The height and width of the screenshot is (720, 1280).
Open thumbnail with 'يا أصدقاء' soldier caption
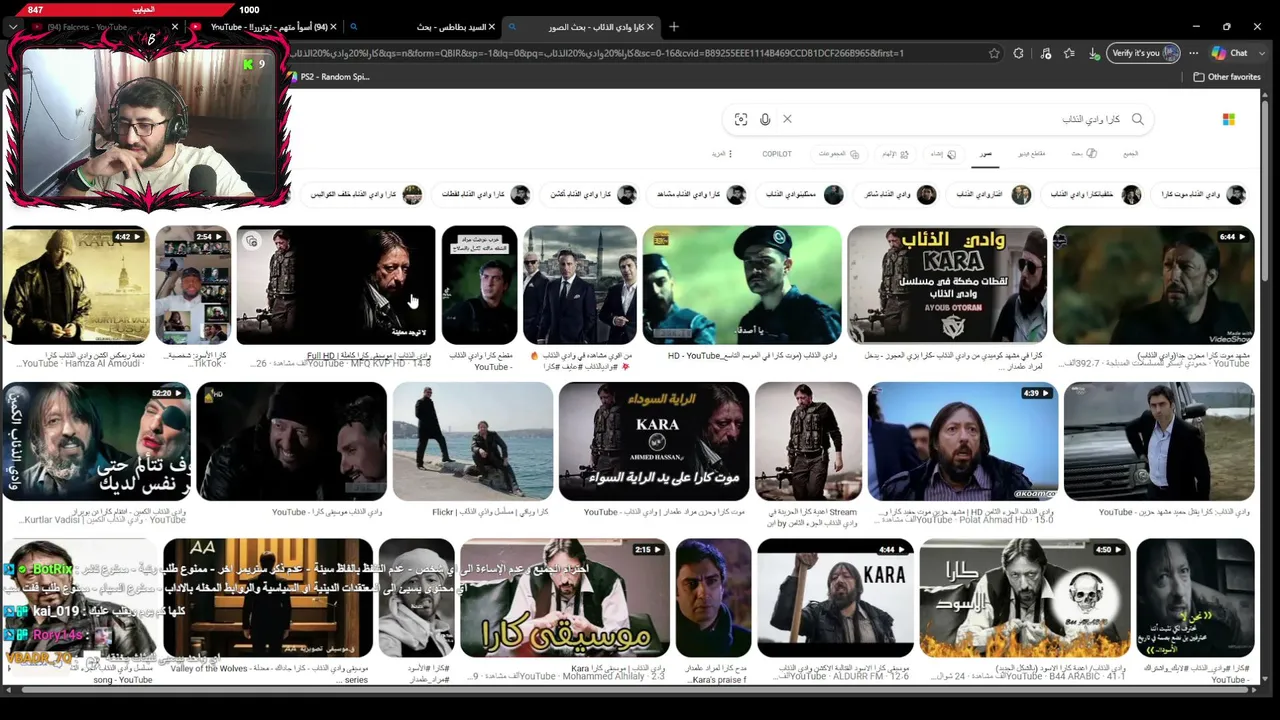tap(742, 285)
